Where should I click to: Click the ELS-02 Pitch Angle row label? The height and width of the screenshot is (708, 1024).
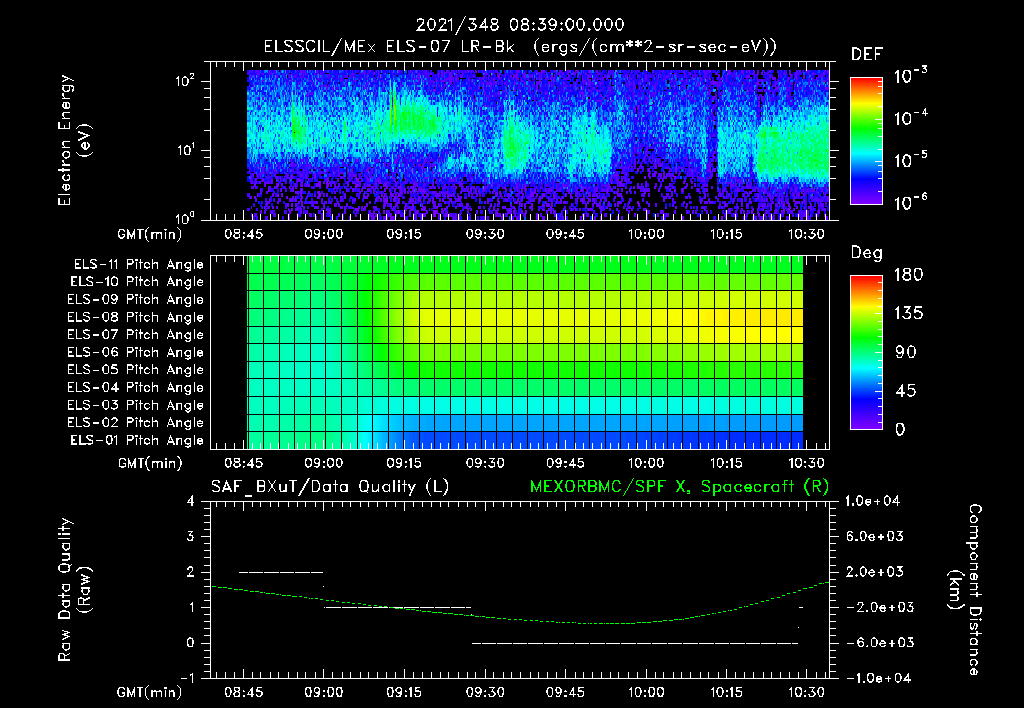135,423
